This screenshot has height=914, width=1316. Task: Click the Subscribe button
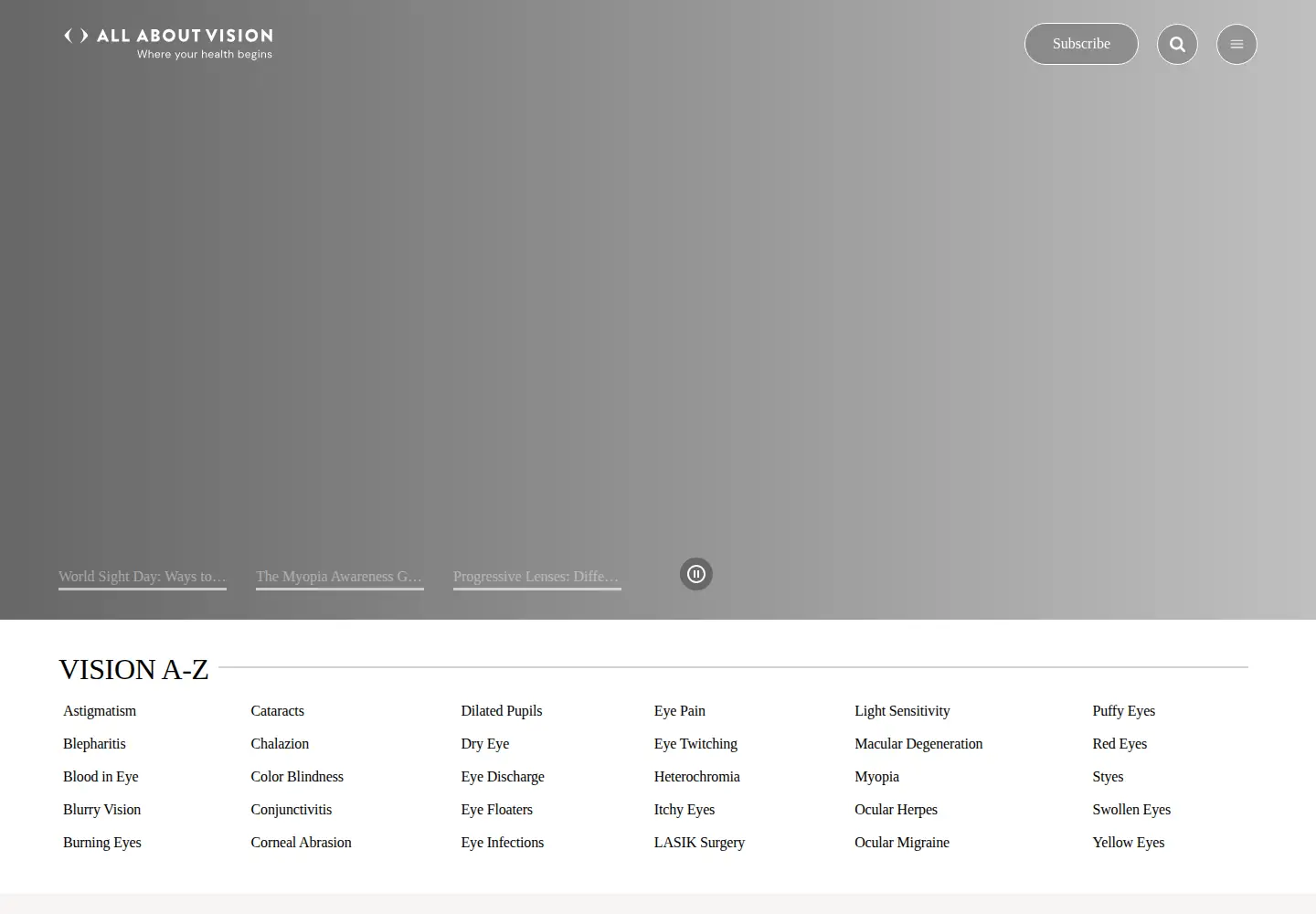point(1081,44)
